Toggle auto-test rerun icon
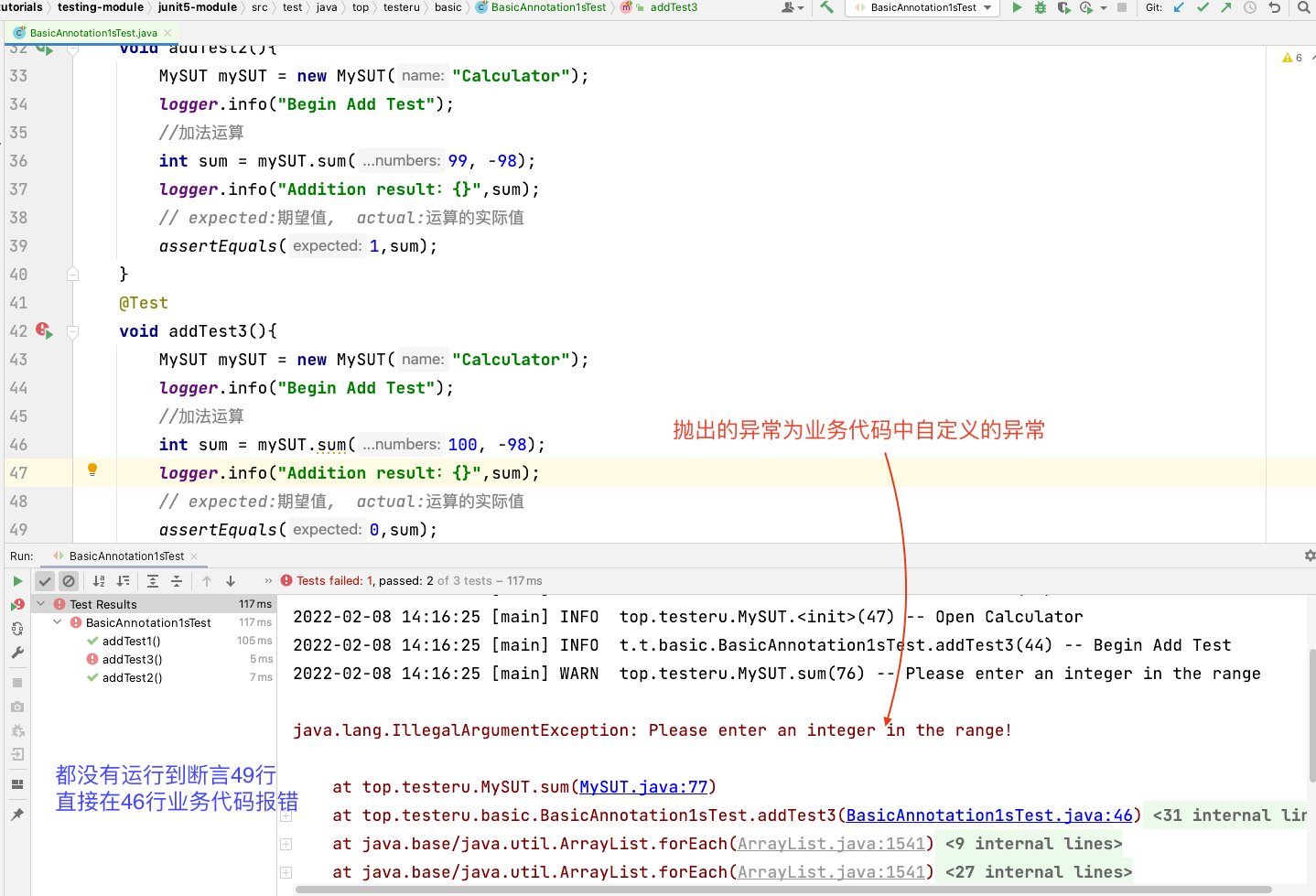This screenshot has height=896, width=1316. (17, 629)
